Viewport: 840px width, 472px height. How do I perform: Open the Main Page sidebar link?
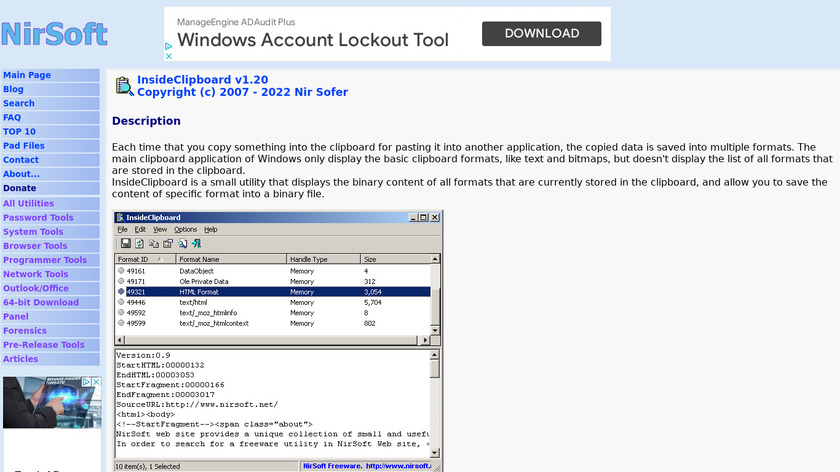tap(27, 75)
